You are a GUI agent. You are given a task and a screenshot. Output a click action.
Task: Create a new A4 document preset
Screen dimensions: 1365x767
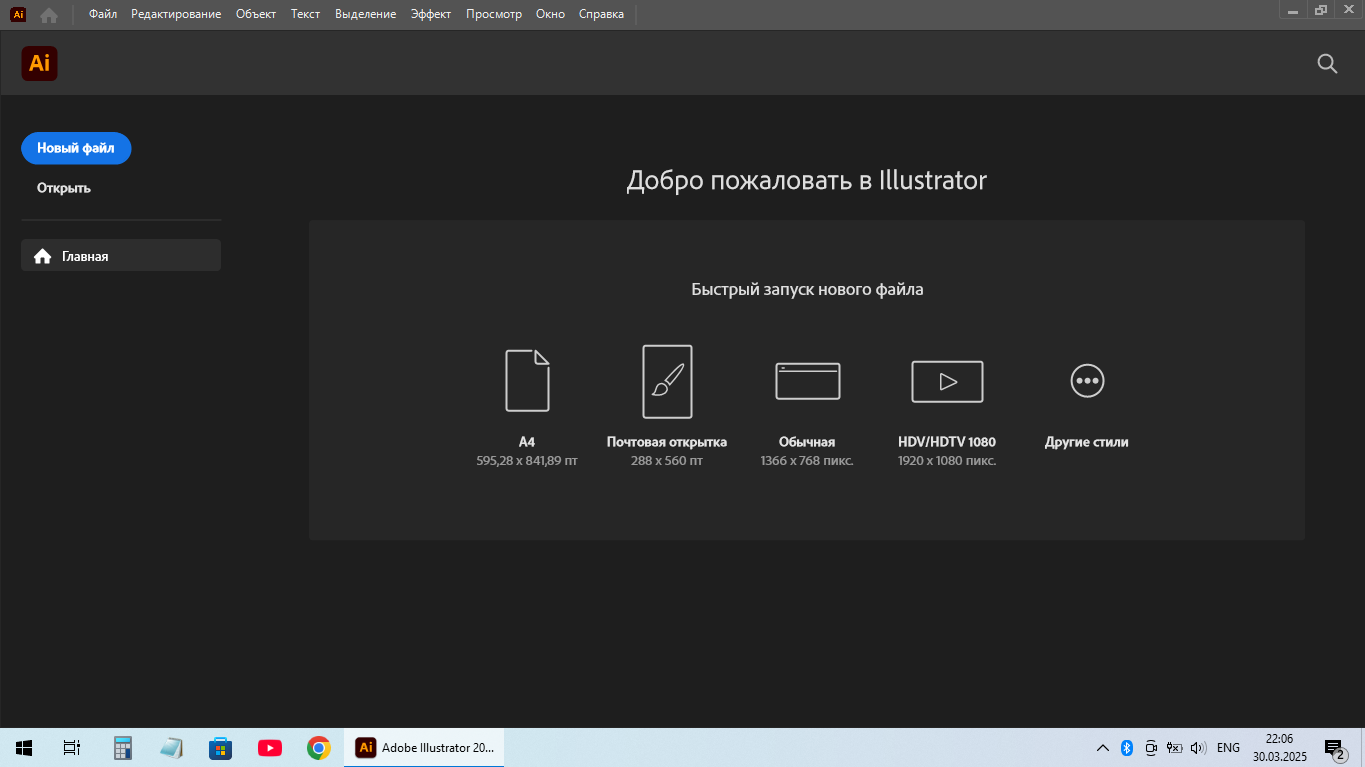click(x=527, y=381)
